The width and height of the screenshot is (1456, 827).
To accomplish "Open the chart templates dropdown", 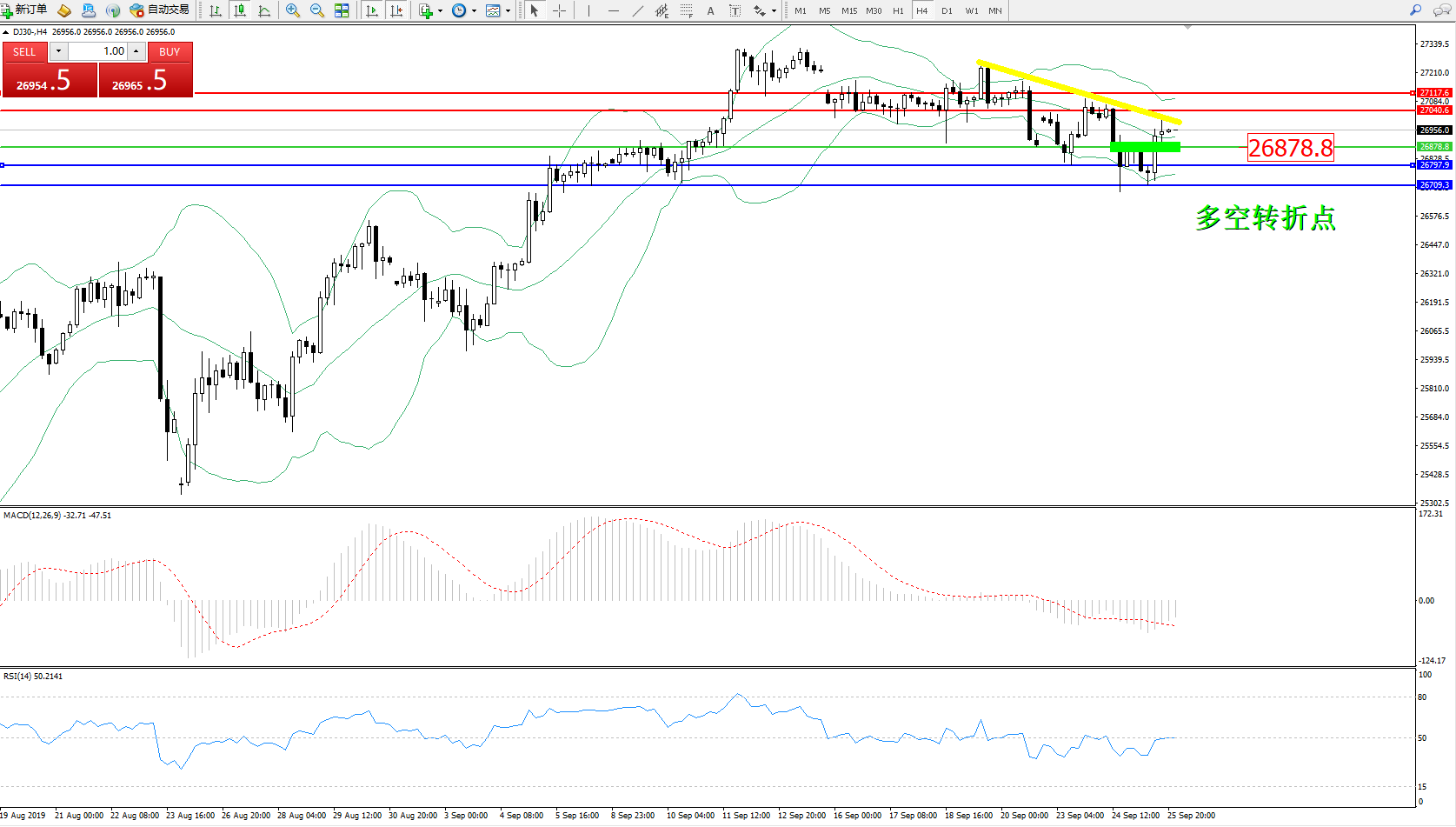I will point(508,11).
